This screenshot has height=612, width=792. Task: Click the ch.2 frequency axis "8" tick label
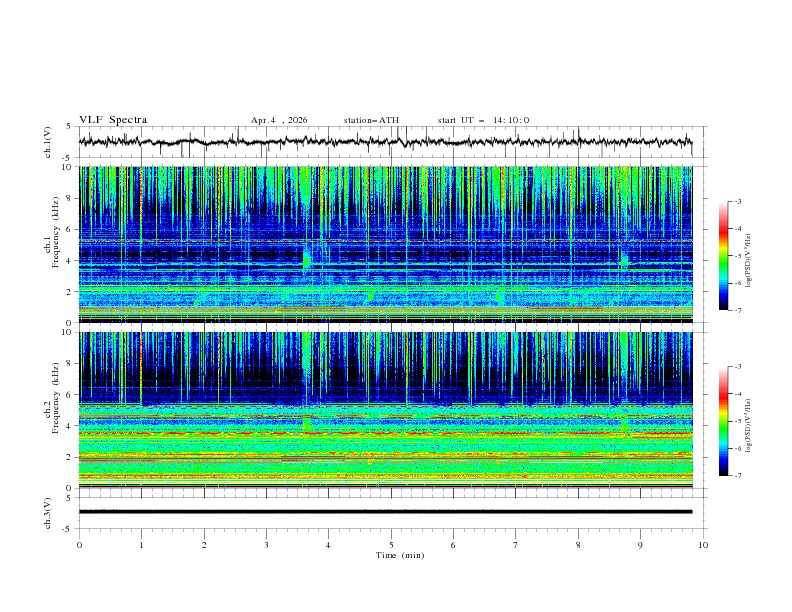point(69,364)
